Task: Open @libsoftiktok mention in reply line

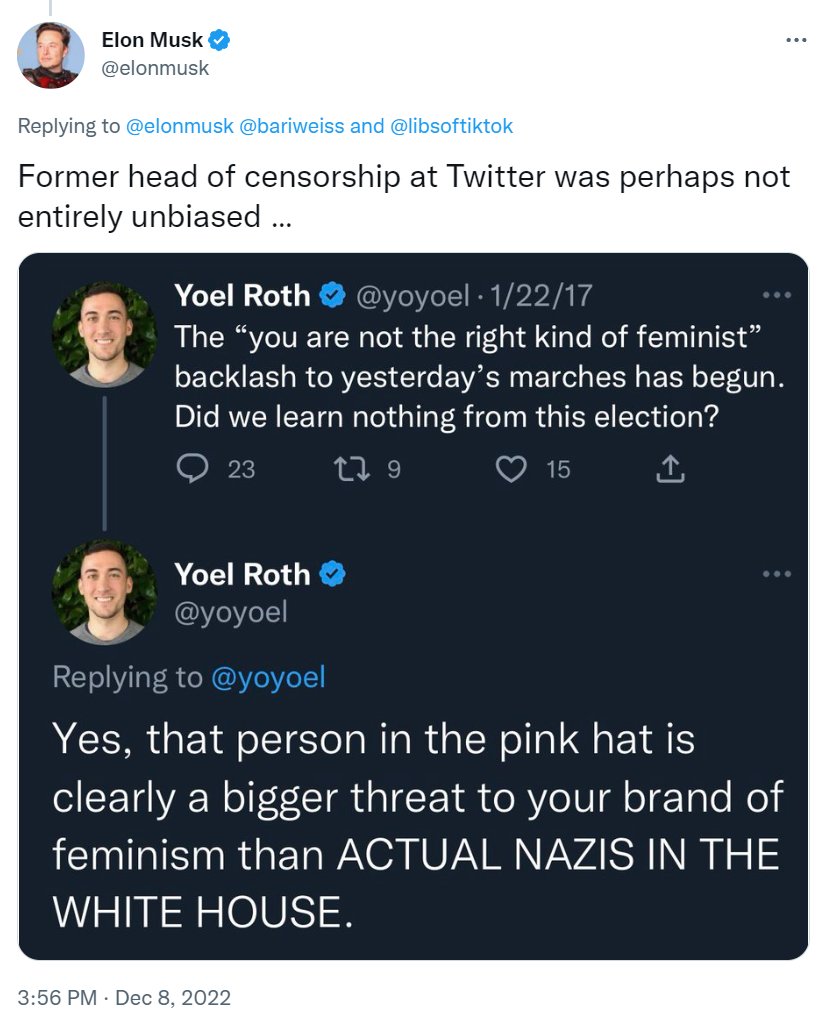Action: tap(451, 126)
